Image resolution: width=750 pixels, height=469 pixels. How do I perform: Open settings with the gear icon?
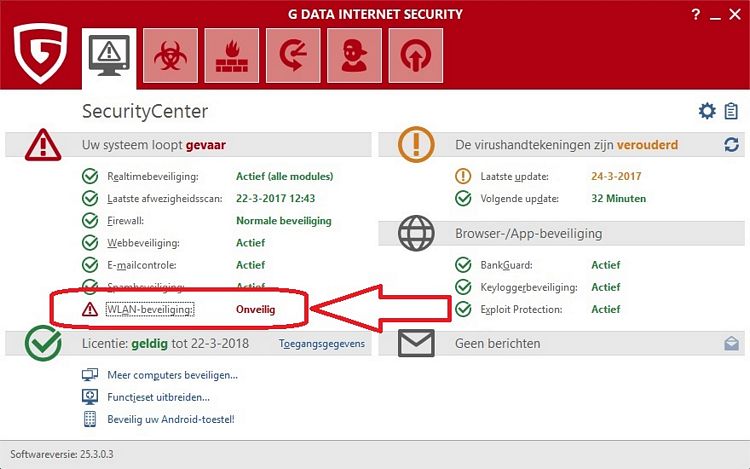click(x=707, y=111)
